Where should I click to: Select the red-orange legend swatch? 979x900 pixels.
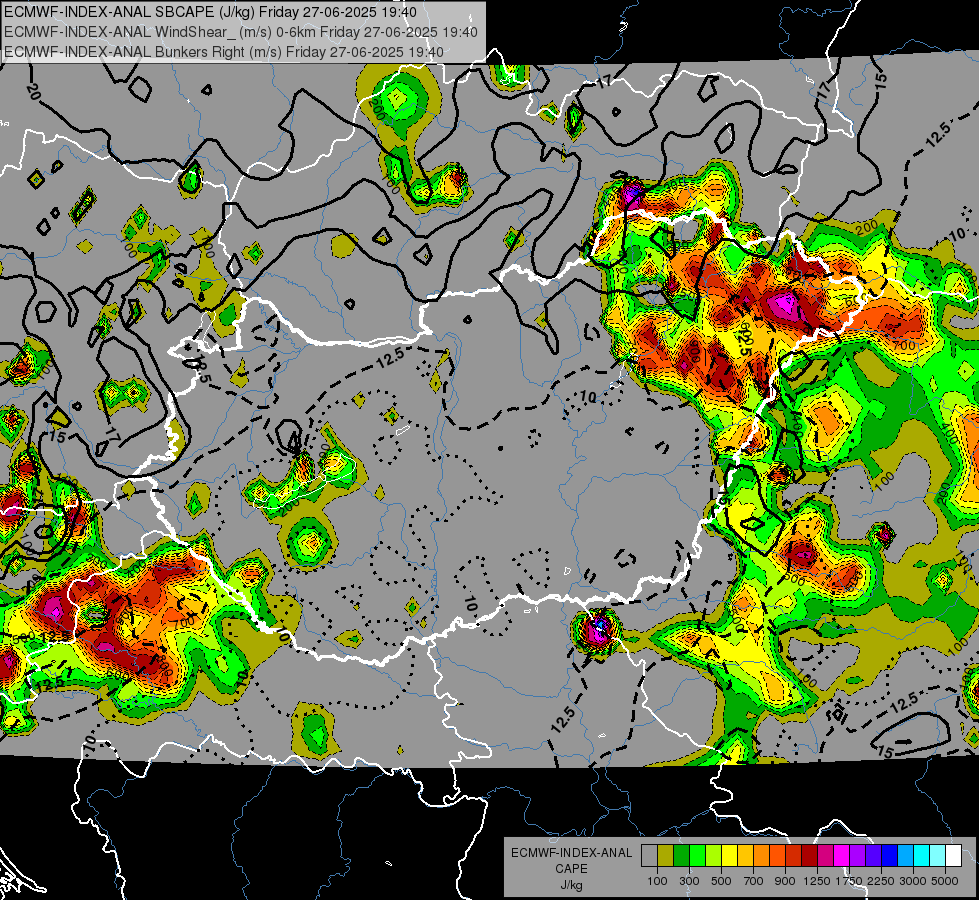click(x=777, y=856)
